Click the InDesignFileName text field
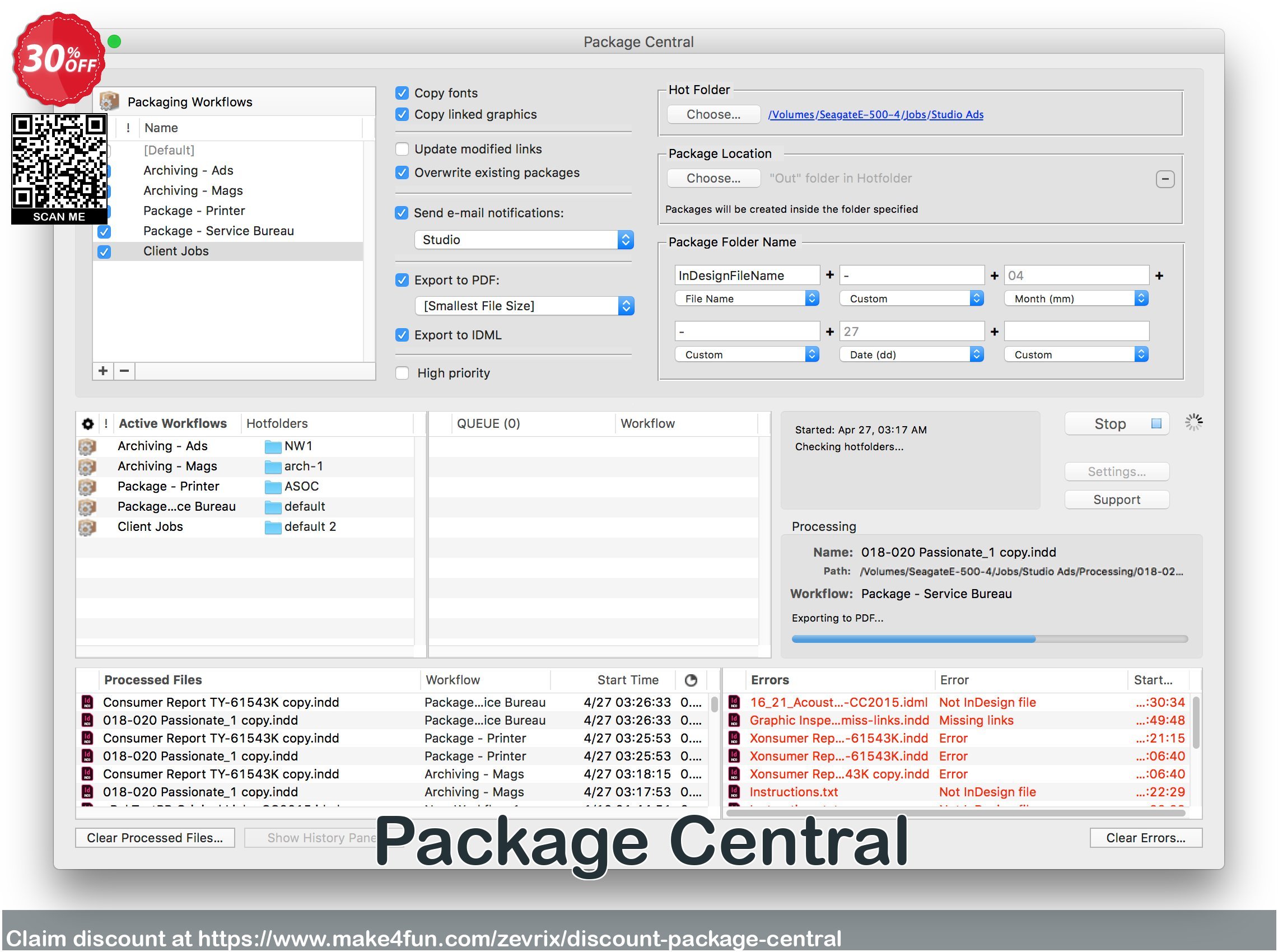 pos(747,276)
